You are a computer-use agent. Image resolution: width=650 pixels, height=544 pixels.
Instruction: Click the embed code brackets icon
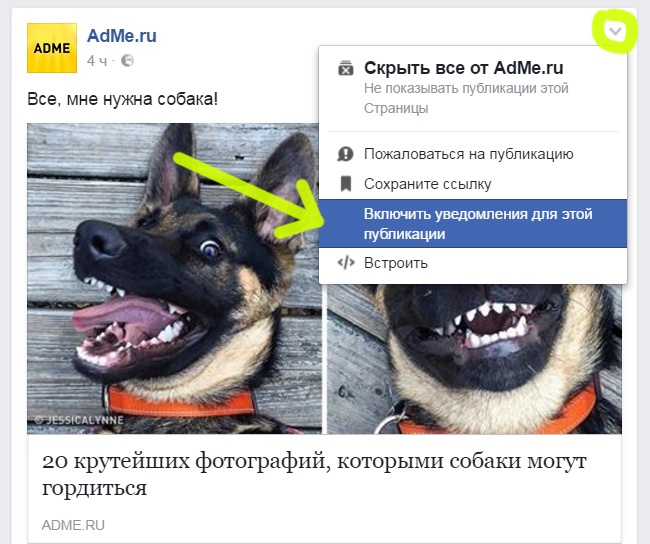click(x=346, y=262)
